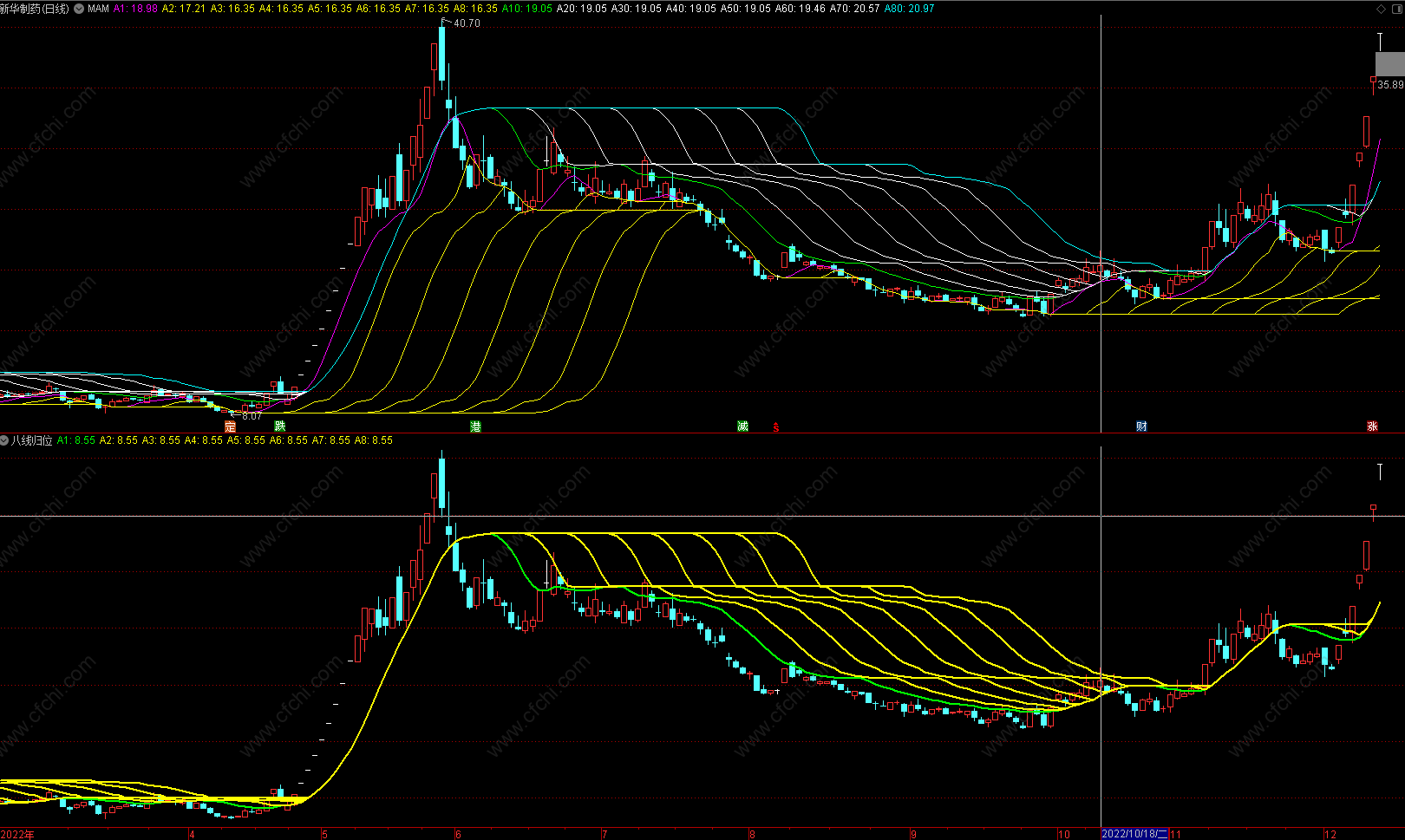Click the 40.70 high price annotation
The image size is (1405, 840).
(x=467, y=23)
